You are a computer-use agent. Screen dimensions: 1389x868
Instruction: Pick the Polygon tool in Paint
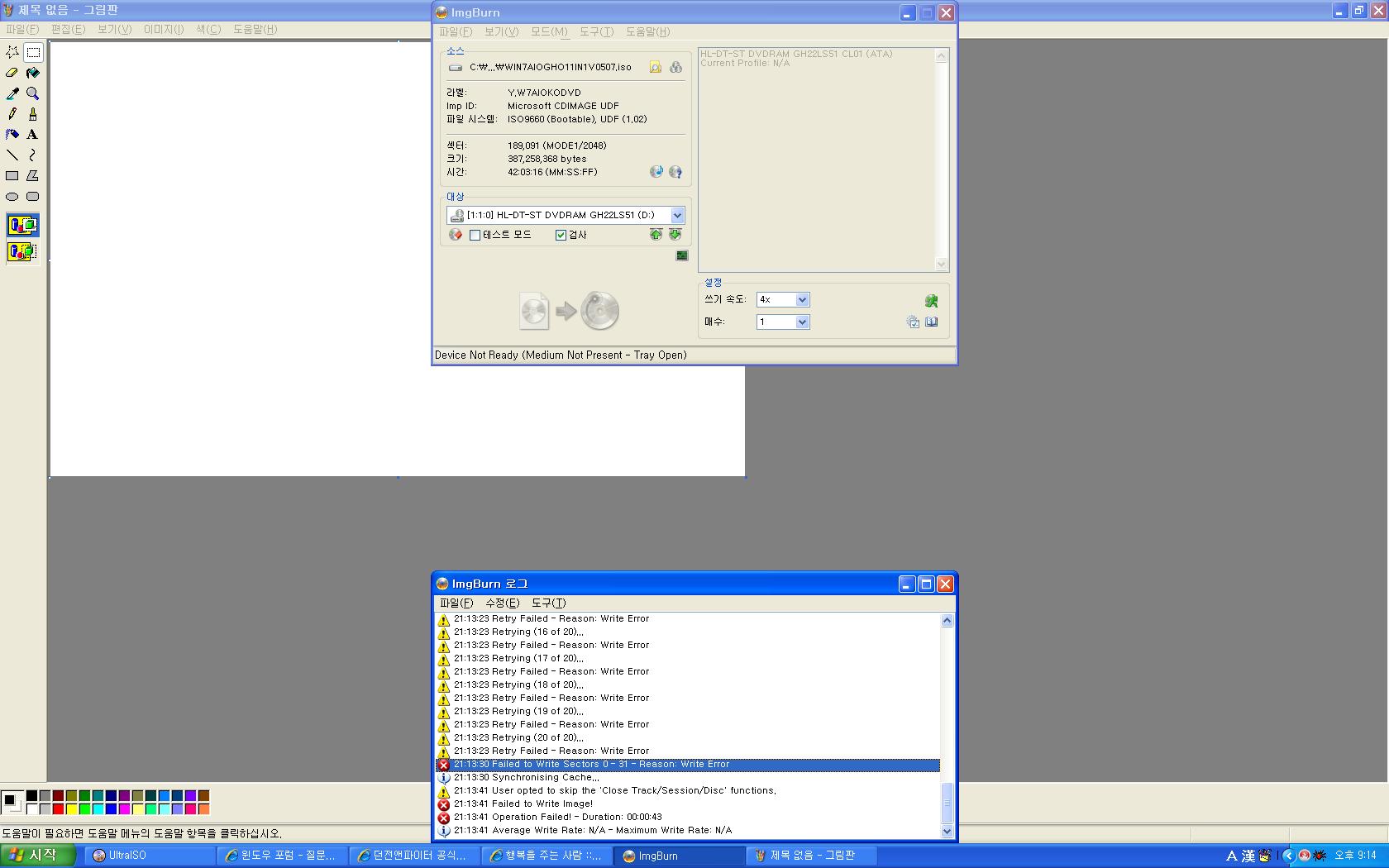[x=33, y=176]
